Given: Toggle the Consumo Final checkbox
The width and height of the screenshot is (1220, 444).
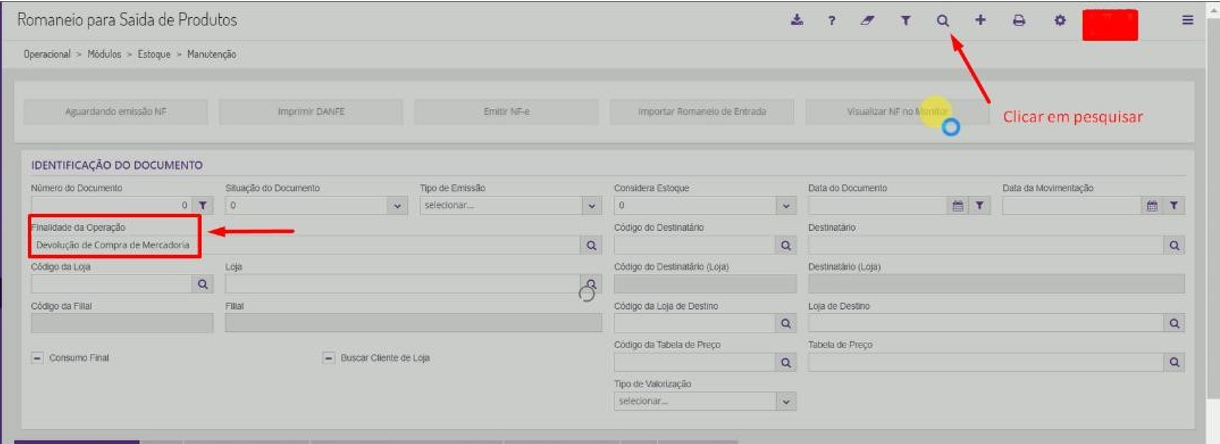Looking at the screenshot, I should [38, 358].
